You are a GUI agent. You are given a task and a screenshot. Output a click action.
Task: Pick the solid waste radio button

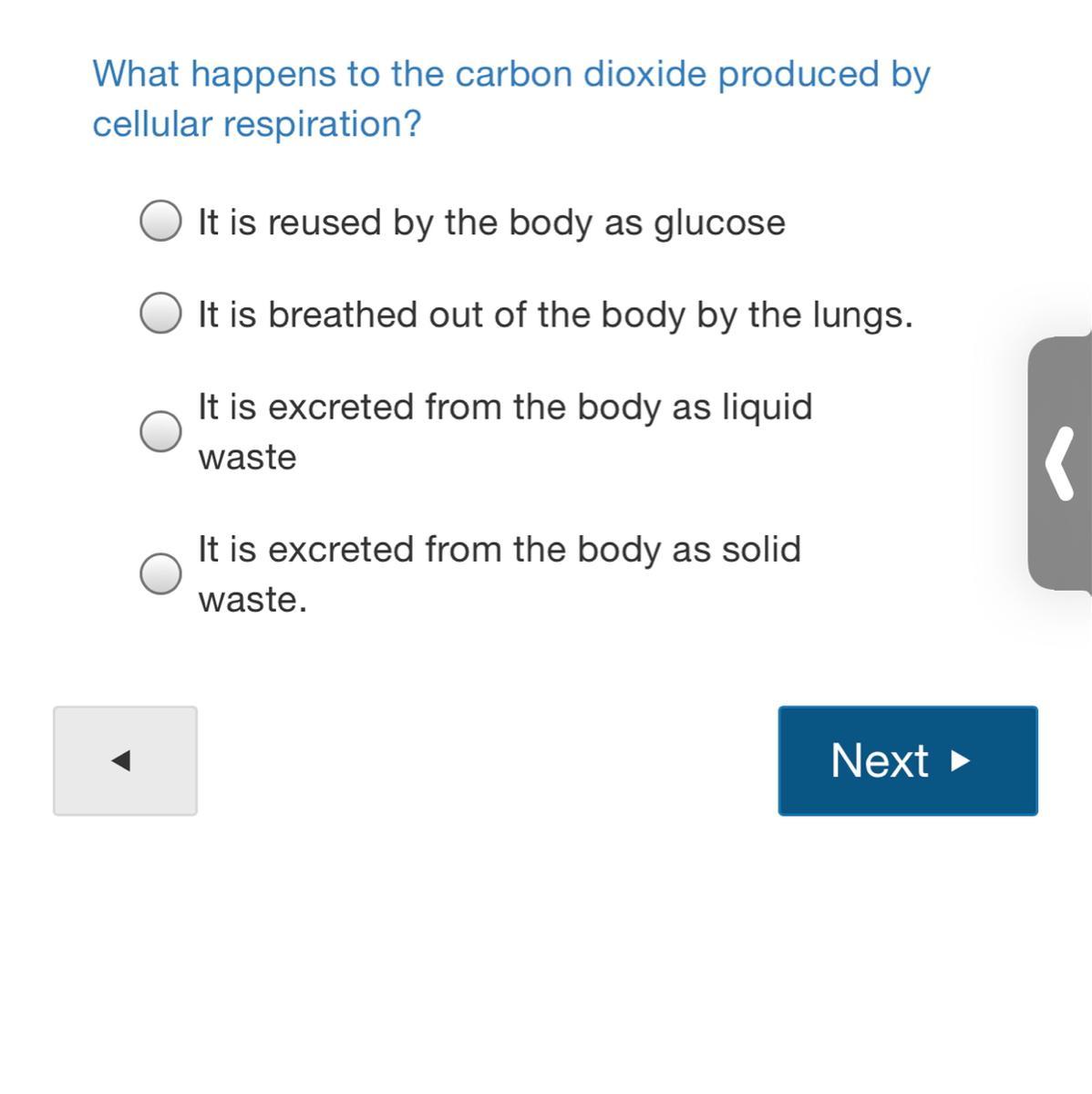click(160, 573)
